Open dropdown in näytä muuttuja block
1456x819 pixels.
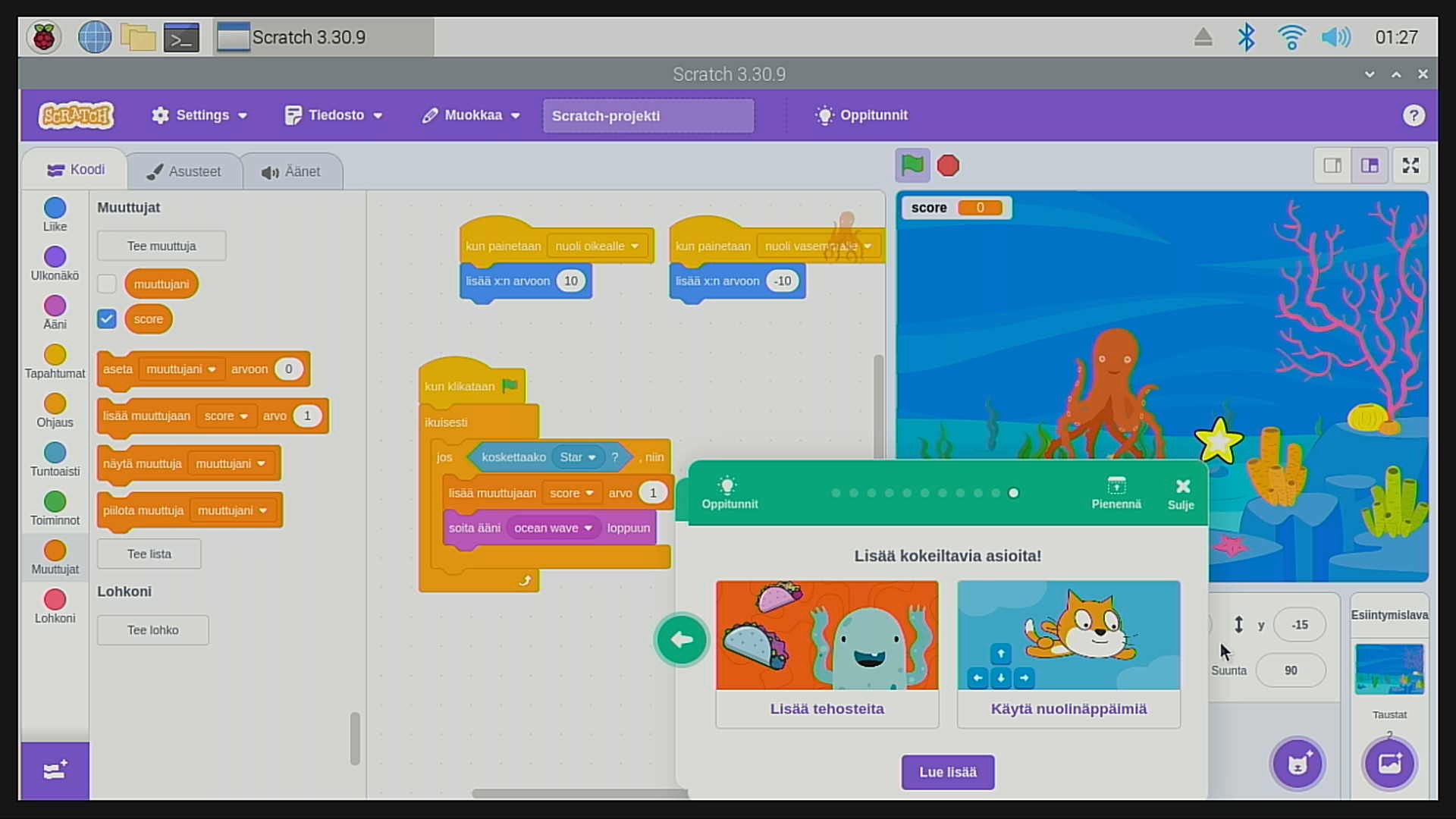click(x=230, y=463)
